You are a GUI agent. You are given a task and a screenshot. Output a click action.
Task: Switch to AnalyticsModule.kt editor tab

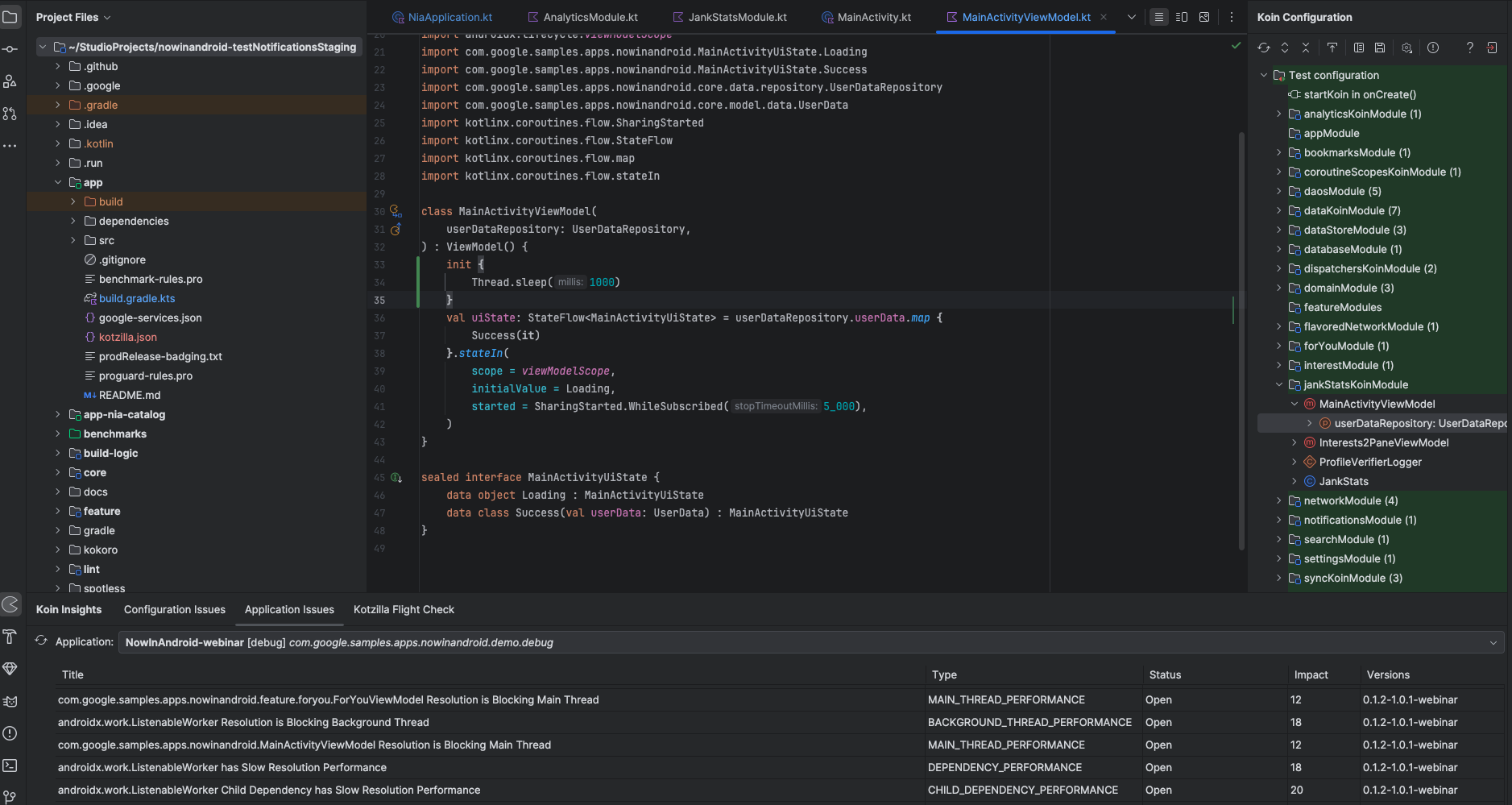582,17
